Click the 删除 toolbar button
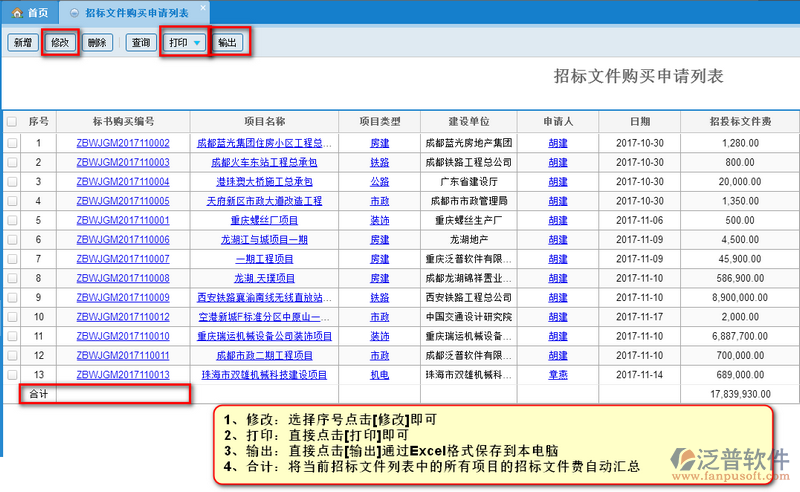800x492 pixels. click(x=97, y=43)
